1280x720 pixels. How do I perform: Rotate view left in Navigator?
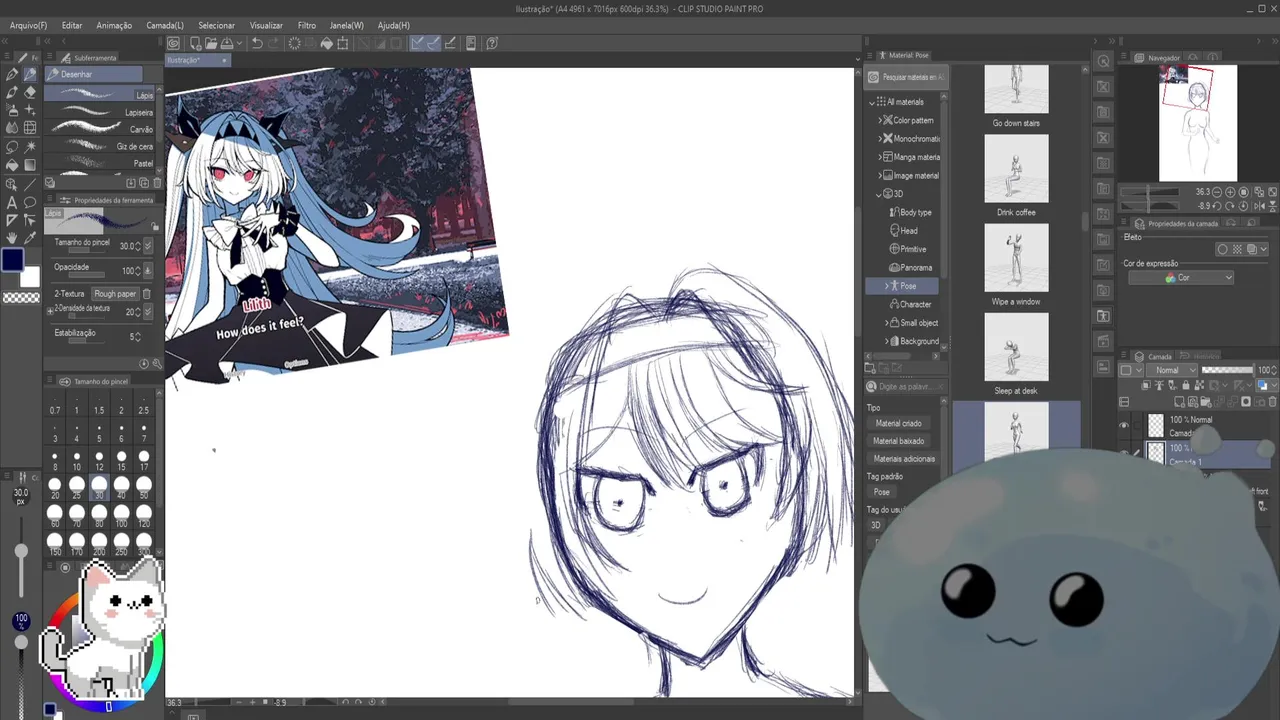(x=1218, y=206)
